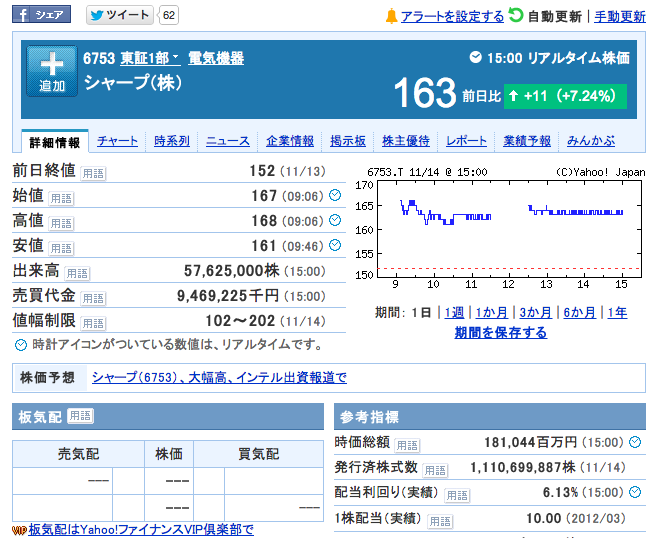Click 用語 icon next to 発行済株式数

(435, 470)
